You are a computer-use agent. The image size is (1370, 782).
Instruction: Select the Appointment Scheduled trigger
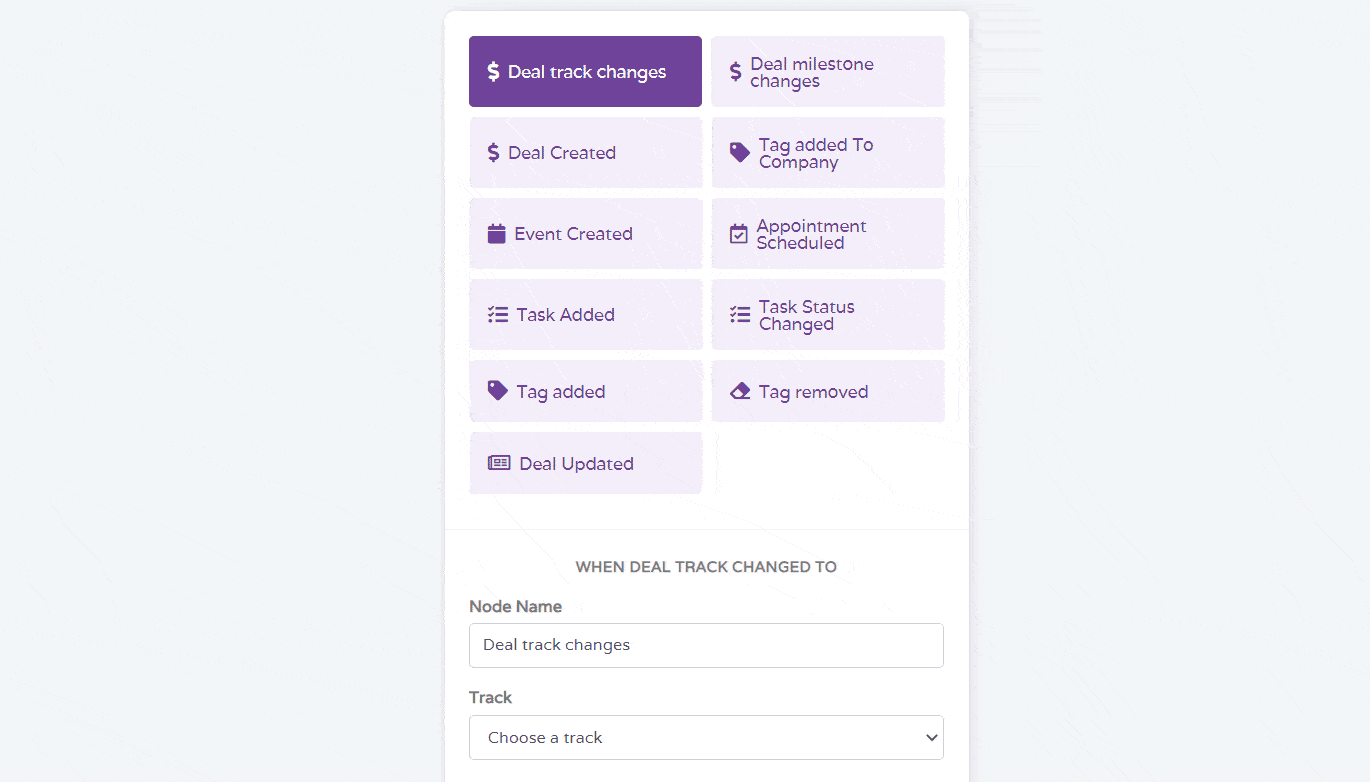[828, 233]
